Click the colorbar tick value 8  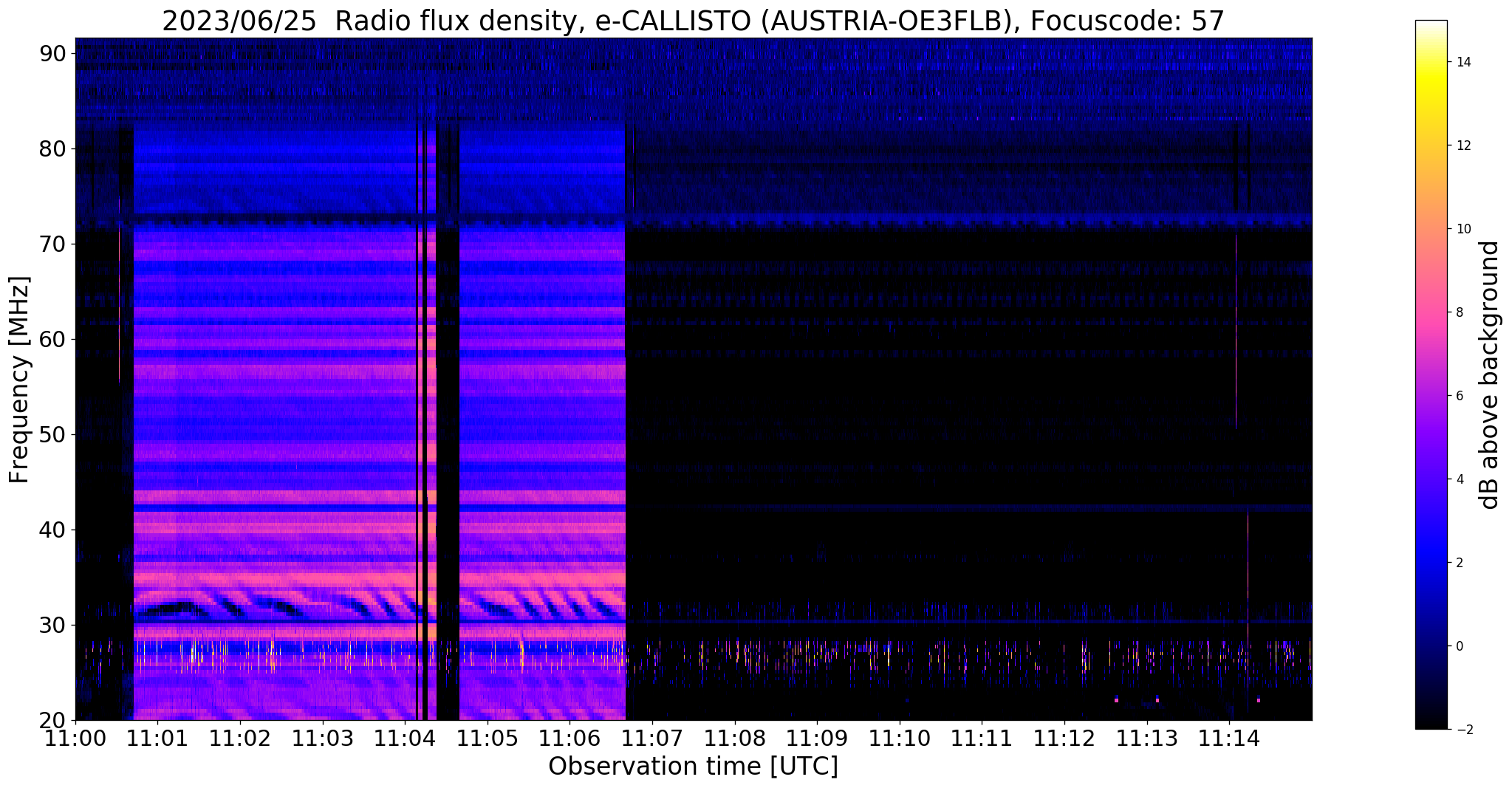(x=1460, y=312)
